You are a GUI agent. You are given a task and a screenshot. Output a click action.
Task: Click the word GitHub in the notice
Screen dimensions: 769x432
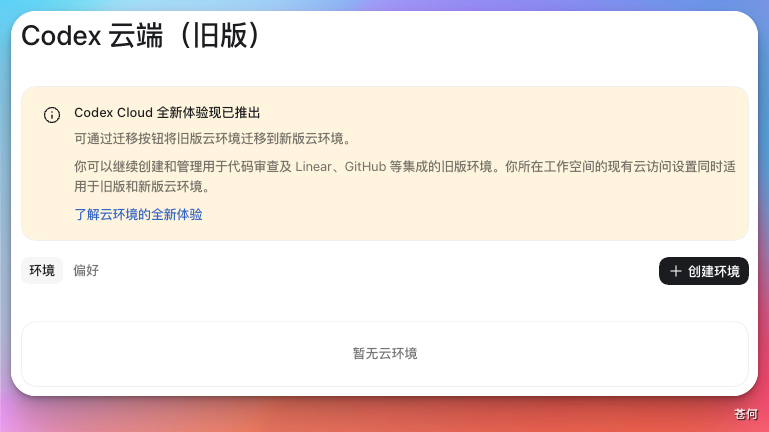(365, 167)
